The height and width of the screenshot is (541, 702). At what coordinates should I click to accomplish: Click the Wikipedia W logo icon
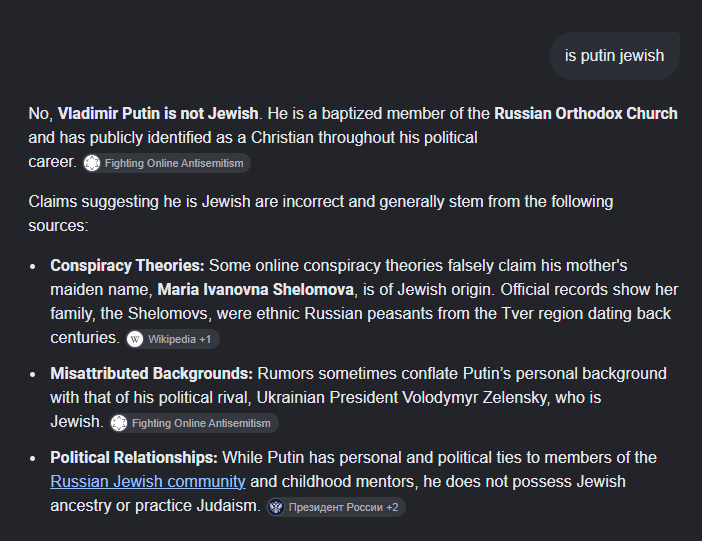pos(135,339)
